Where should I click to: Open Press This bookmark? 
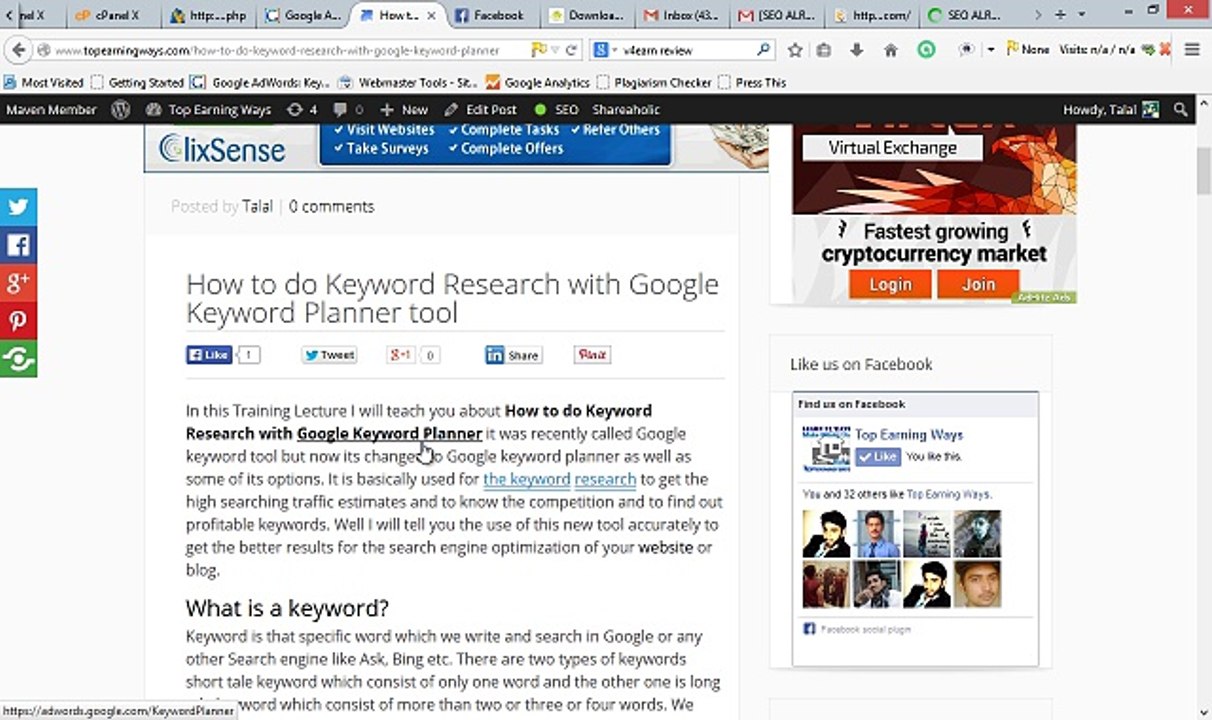click(x=752, y=82)
